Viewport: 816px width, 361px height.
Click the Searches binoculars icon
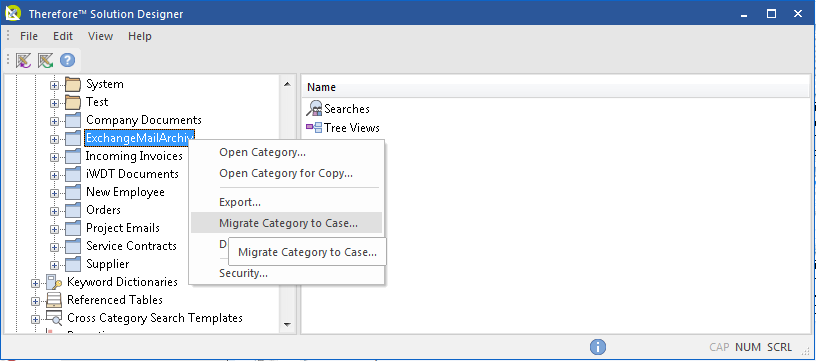[x=314, y=109]
